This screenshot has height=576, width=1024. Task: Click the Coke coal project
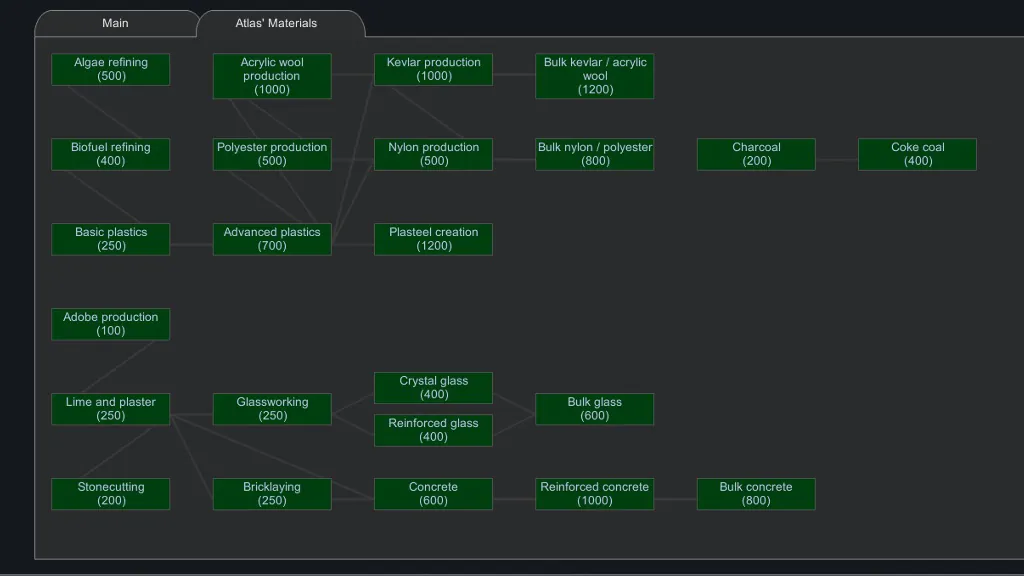tap(917, 154)
